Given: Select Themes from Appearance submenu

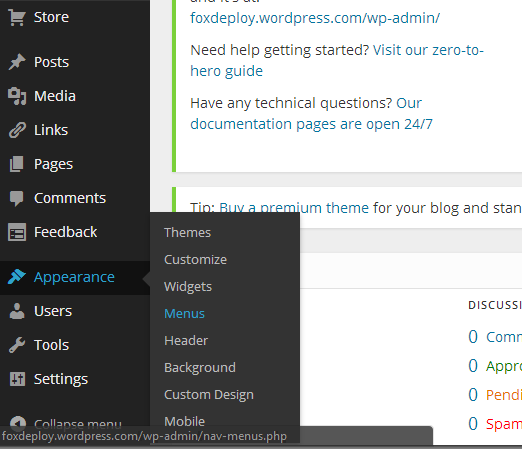Looking at the screenshot, I should (x=187, y=232).
